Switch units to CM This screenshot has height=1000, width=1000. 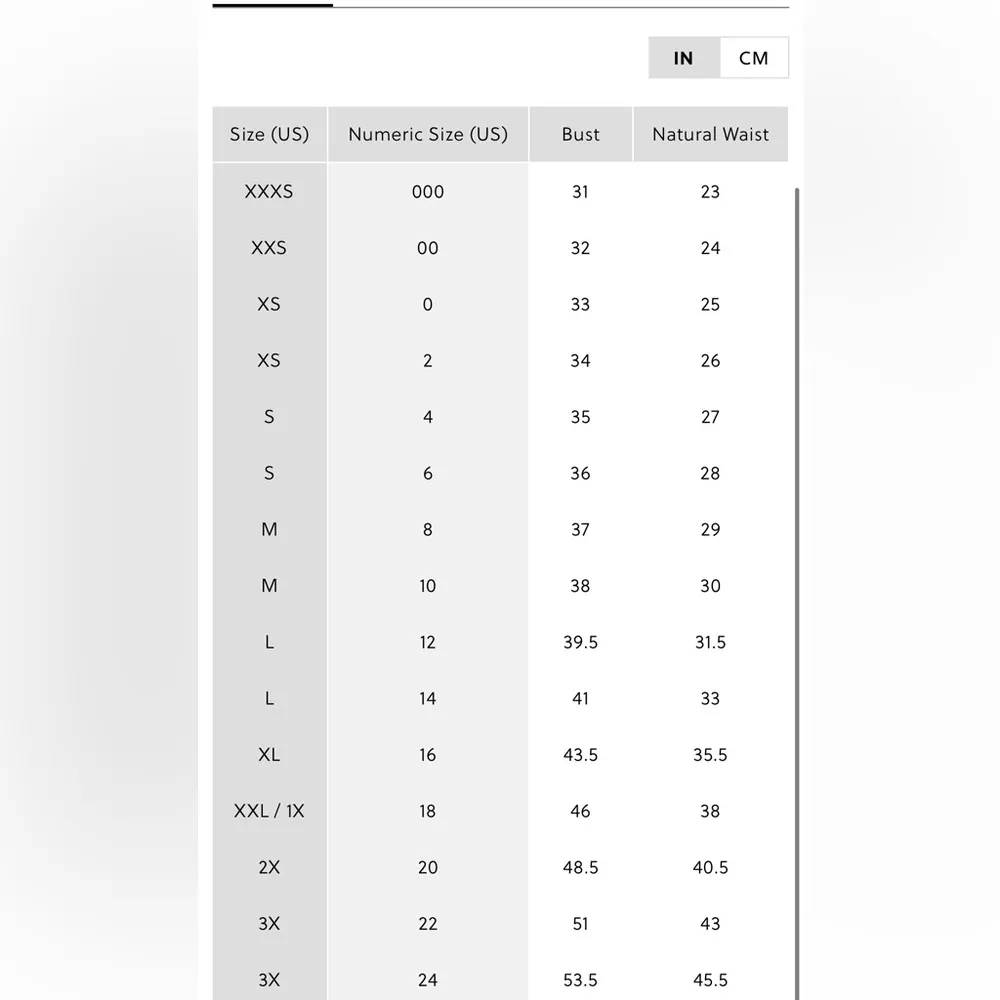click(x=753, y=58)
